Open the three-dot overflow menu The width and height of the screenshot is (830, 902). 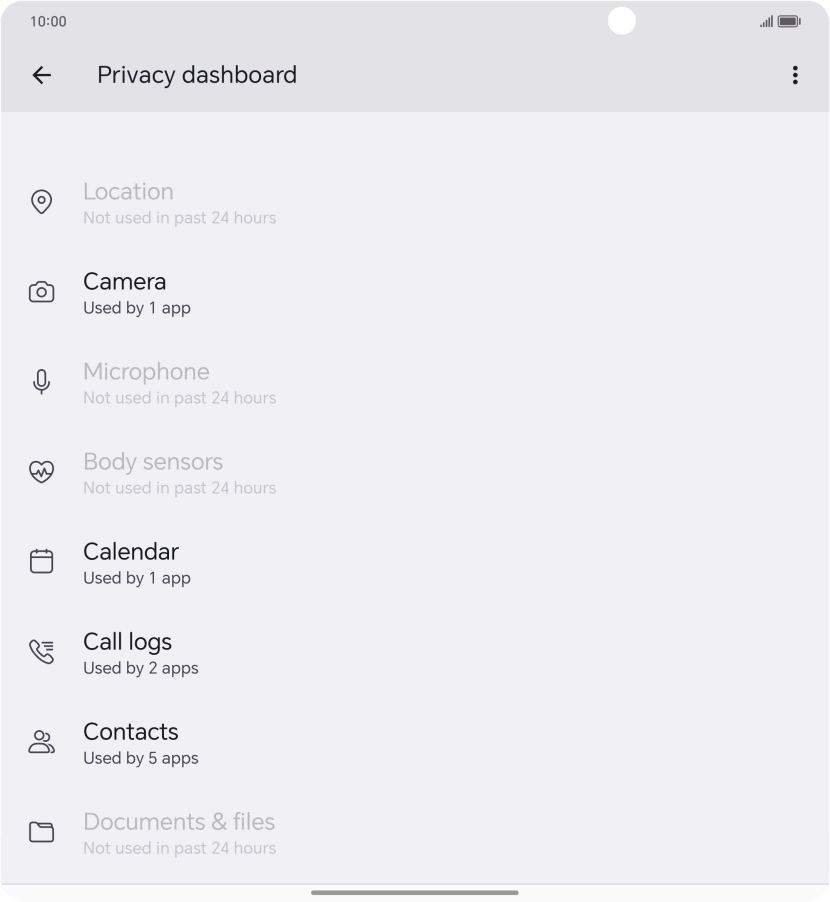click(795, 75)
